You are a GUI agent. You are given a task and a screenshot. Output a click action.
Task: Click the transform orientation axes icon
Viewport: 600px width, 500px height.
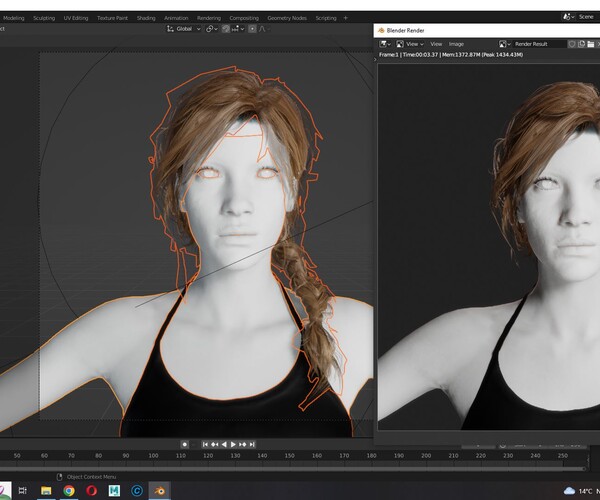tap(170, 29)
